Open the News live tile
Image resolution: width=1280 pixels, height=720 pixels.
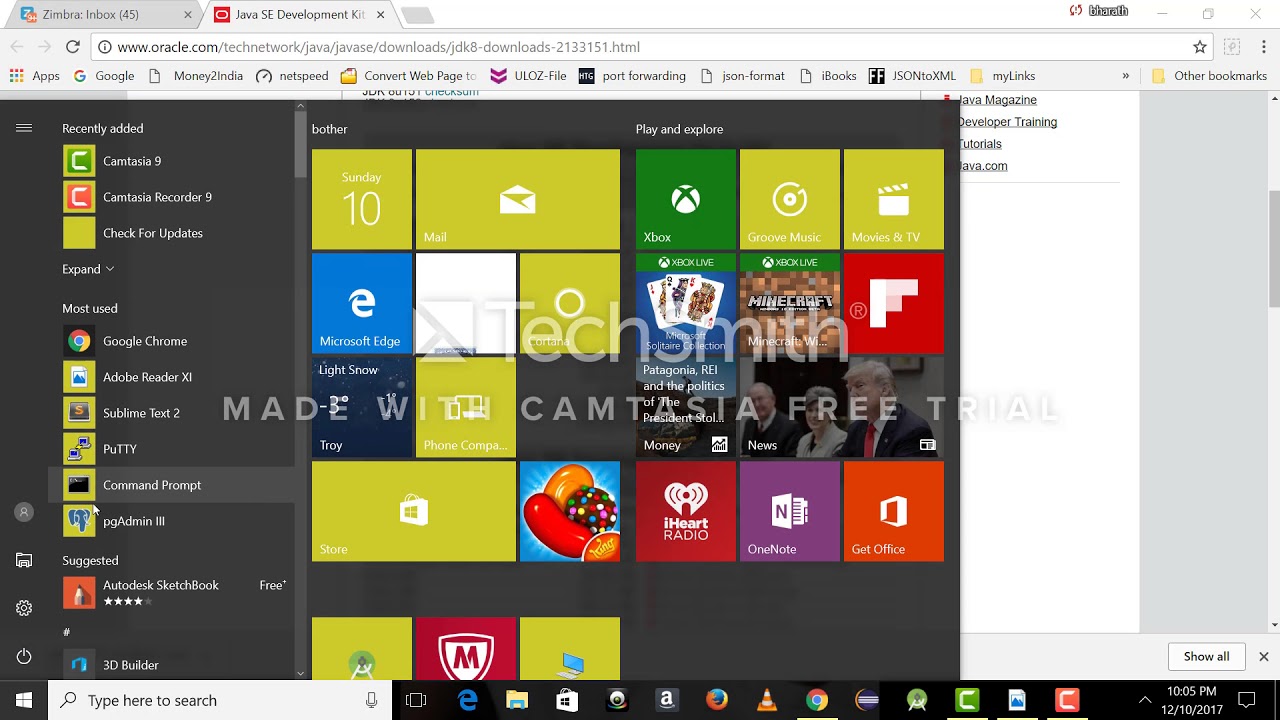pyautogui.click(x=842, y=407)
